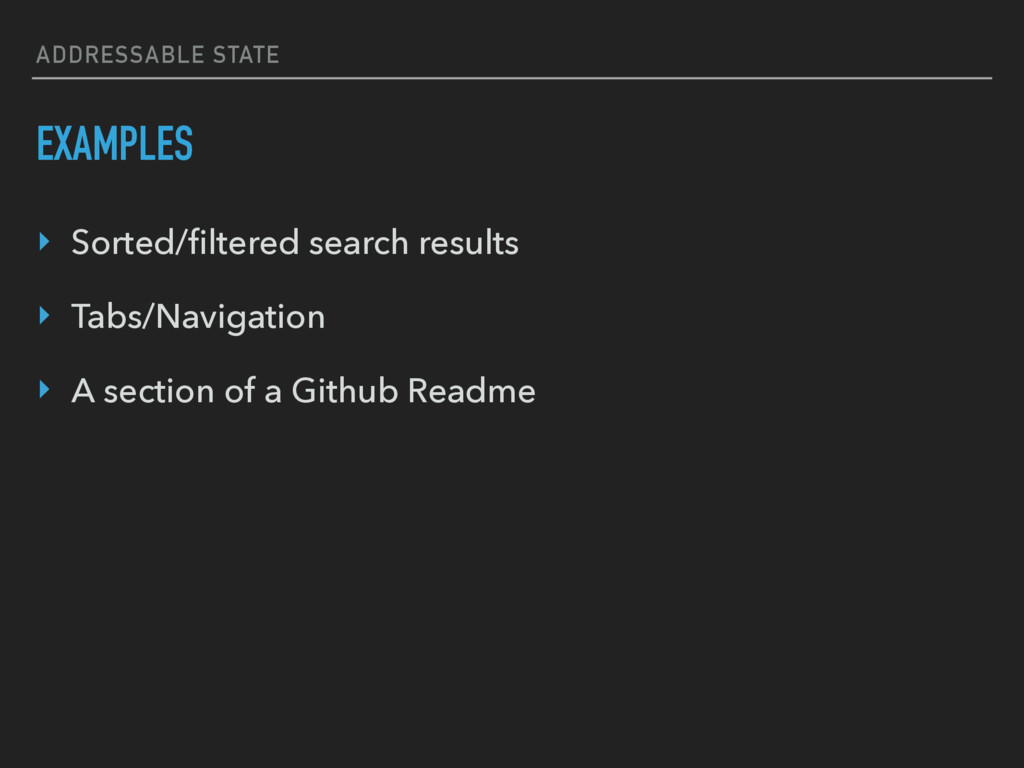
Task: Click the word 'Readme' in third bullet
Action: (x=472, y=391)
